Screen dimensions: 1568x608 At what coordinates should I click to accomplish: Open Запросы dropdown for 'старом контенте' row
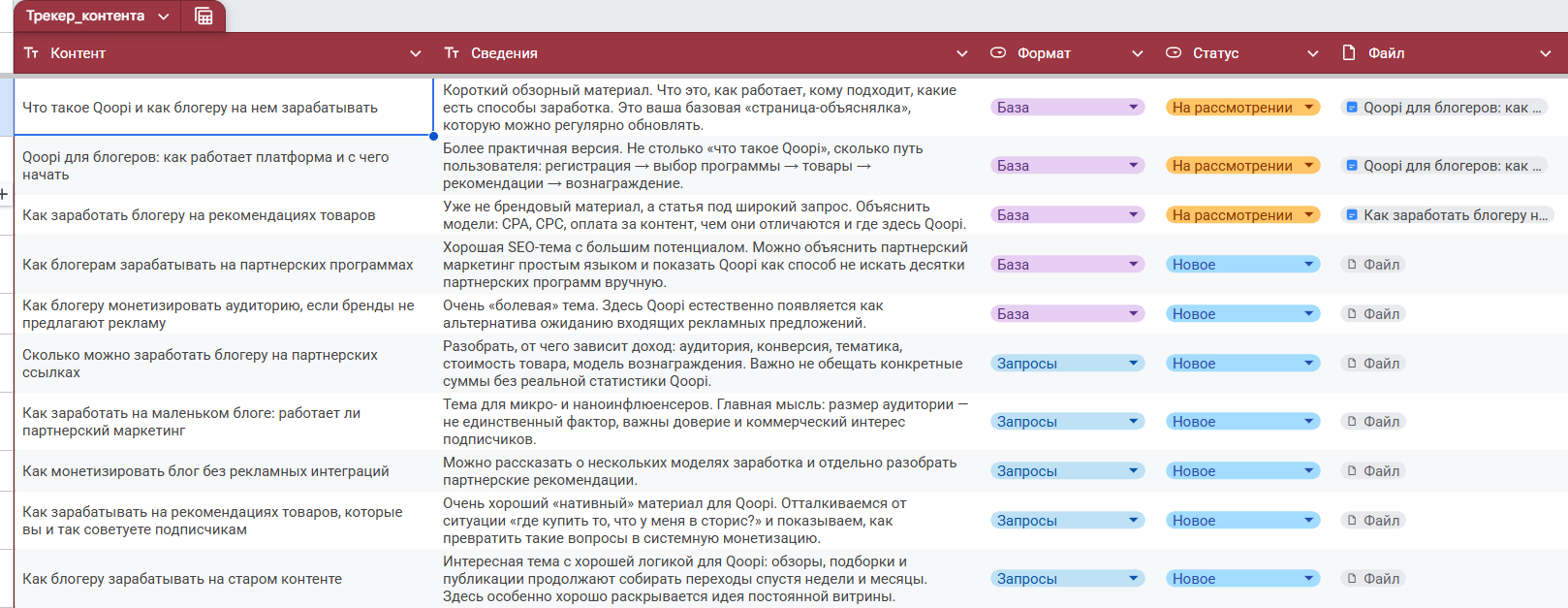[1067, 579]
